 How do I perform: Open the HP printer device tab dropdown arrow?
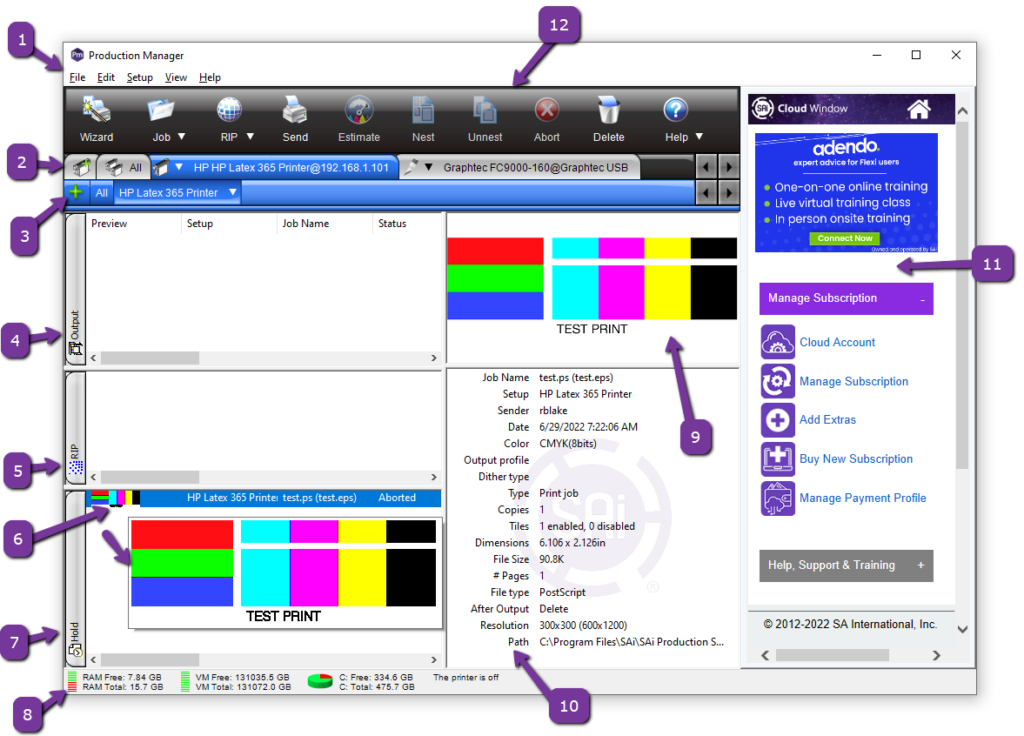[x=178, y=167]
